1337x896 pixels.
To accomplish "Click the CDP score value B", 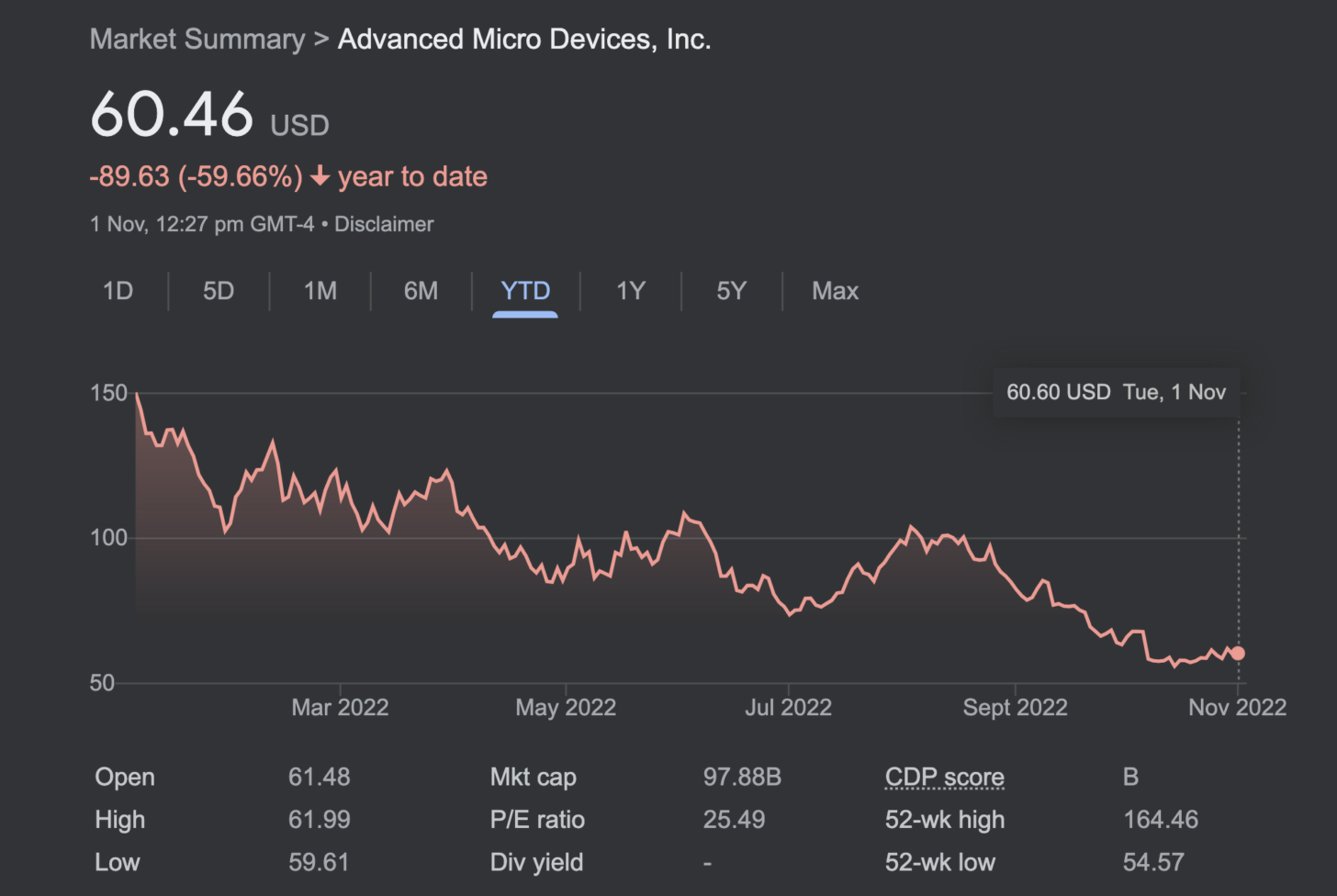I will coord(1130,777).
